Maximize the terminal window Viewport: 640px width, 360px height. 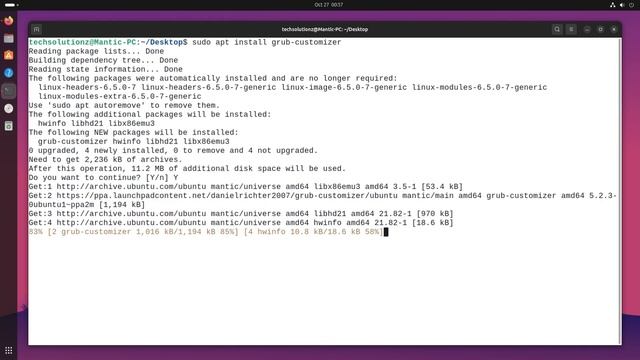(x=600, y=29)
